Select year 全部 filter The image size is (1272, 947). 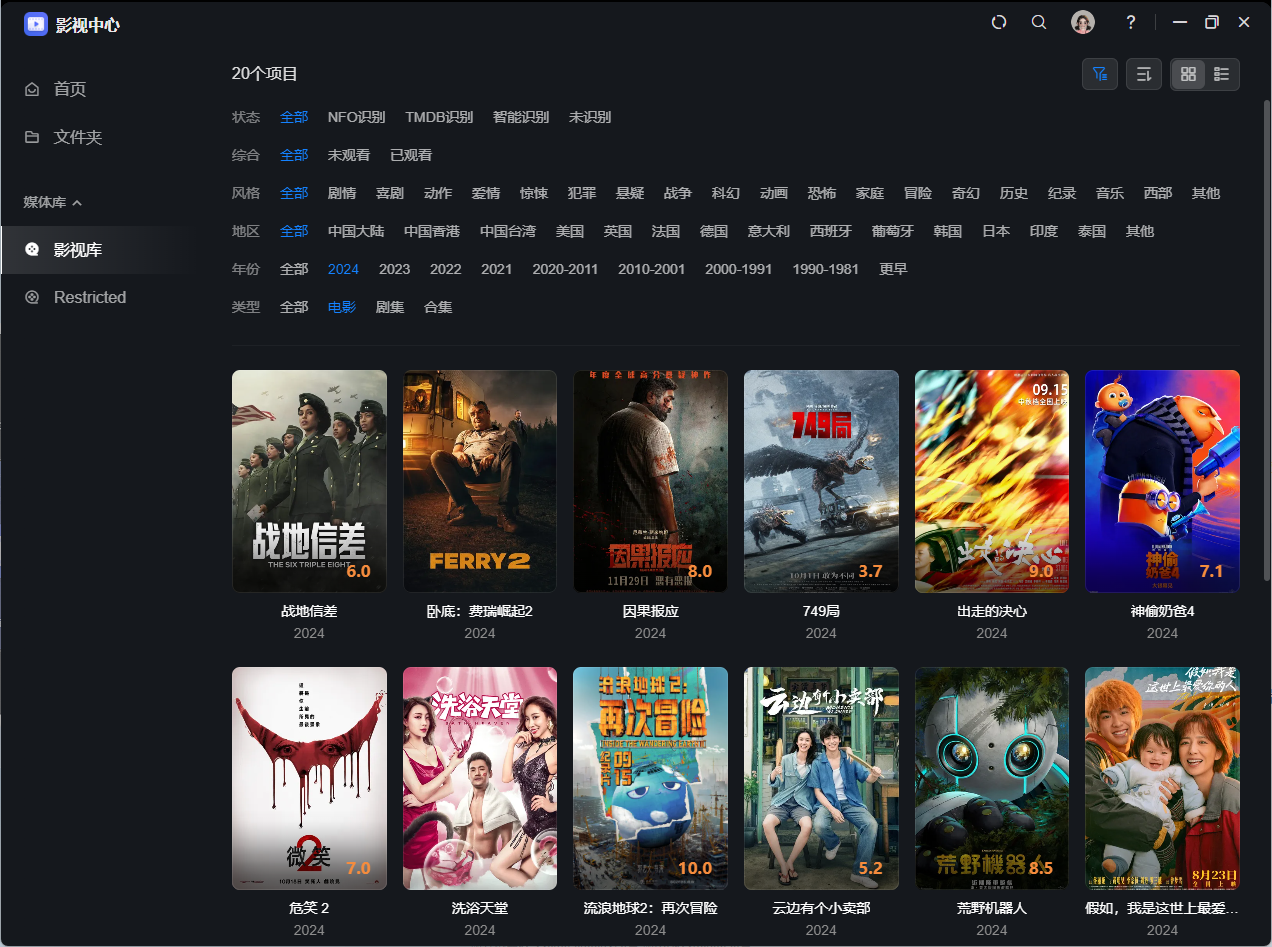(x=294, y=269)
